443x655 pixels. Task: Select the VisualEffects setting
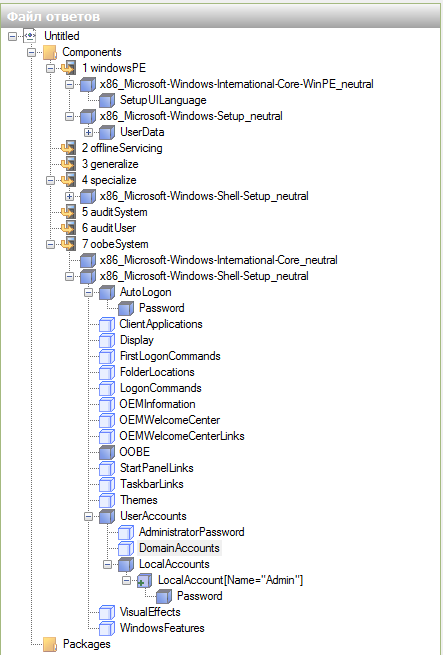[150, 612]
